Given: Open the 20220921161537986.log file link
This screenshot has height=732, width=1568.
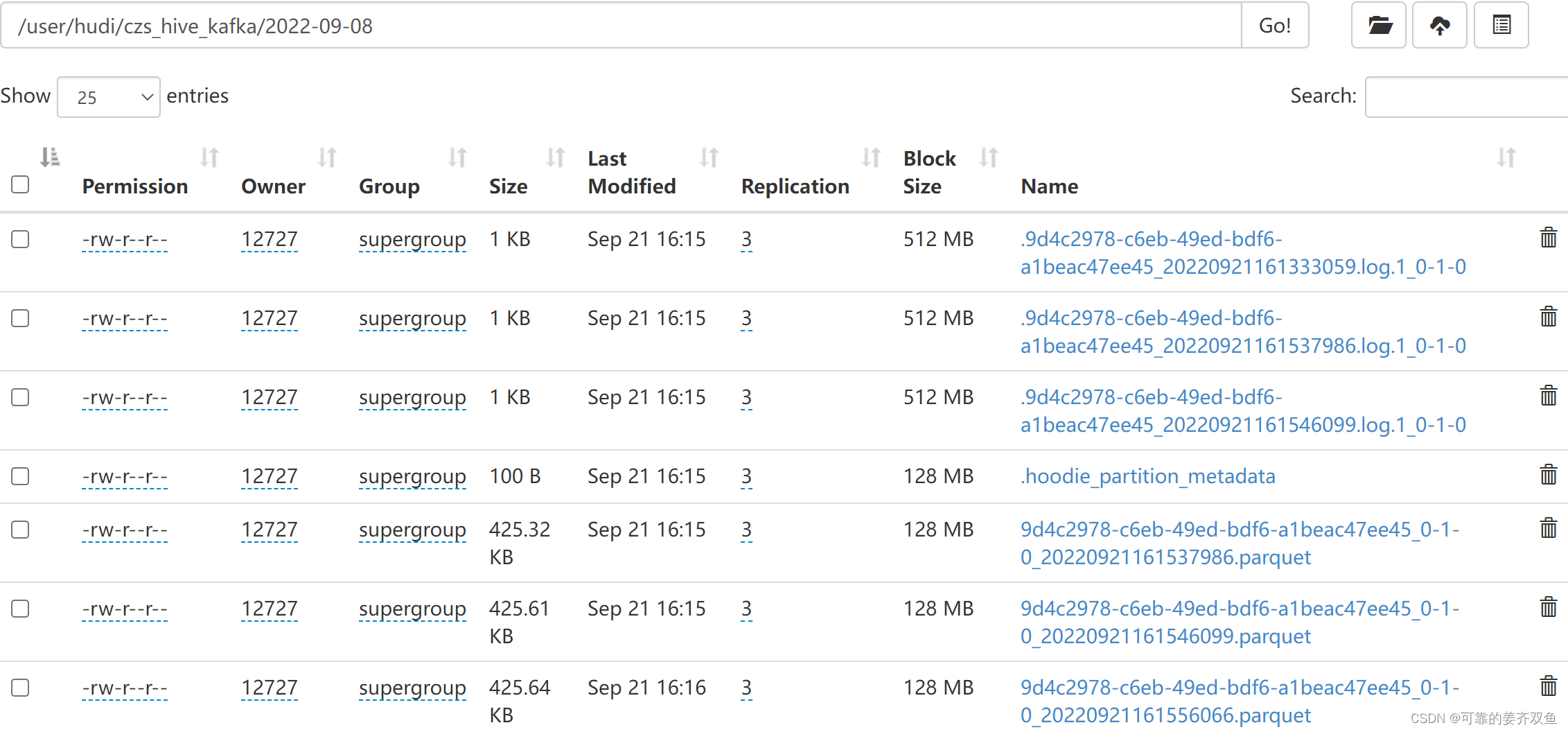Looking at the screenshot, I should [1243, 332].
